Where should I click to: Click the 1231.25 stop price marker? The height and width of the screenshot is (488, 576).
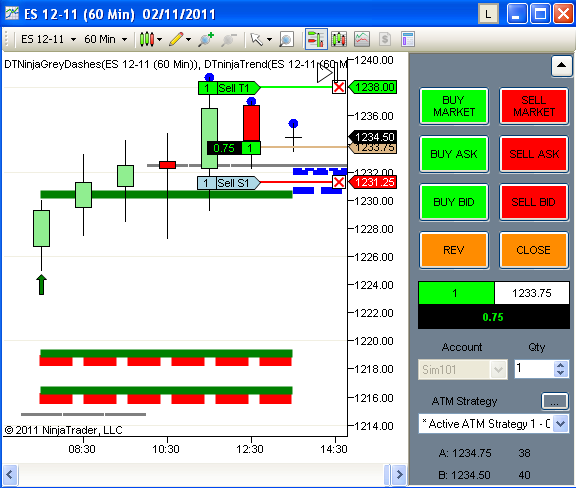pos(372,182)
